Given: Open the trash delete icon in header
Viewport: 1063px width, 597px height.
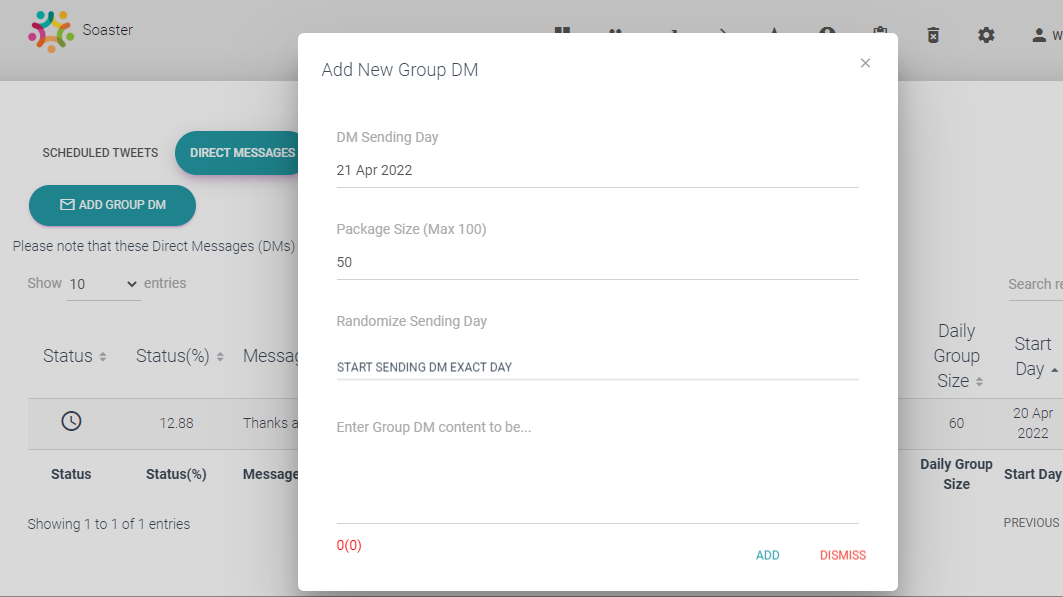Looking at the screenshot, I should (934, 35).
